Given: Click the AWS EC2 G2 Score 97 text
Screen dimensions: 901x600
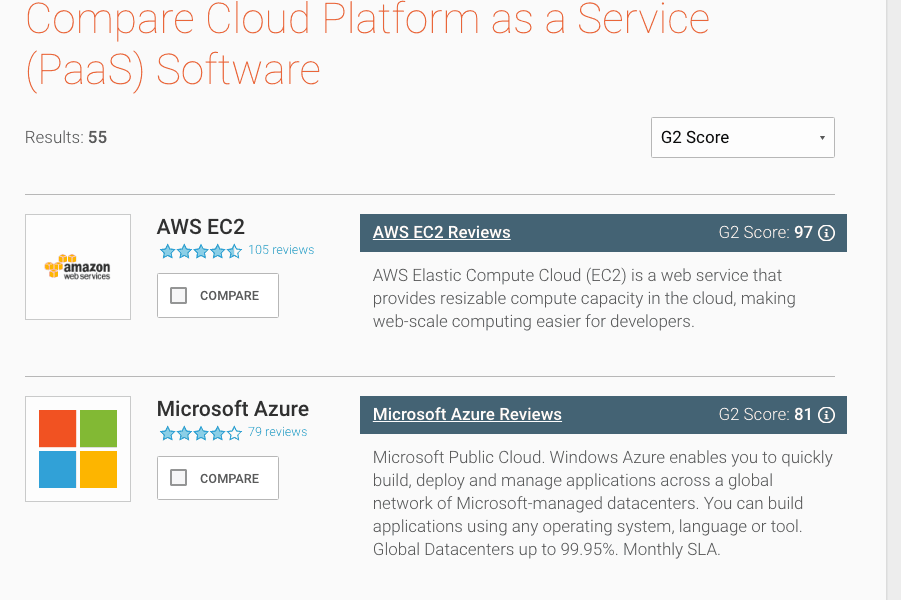Looking at the screenshot, I should (765, 233).
